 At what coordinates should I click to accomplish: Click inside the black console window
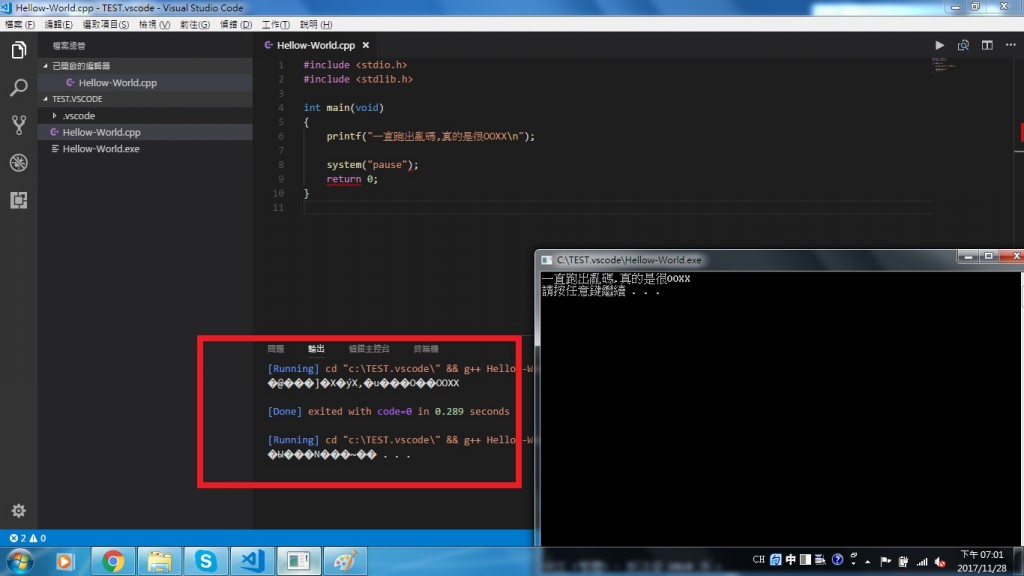tap(780, 408)
